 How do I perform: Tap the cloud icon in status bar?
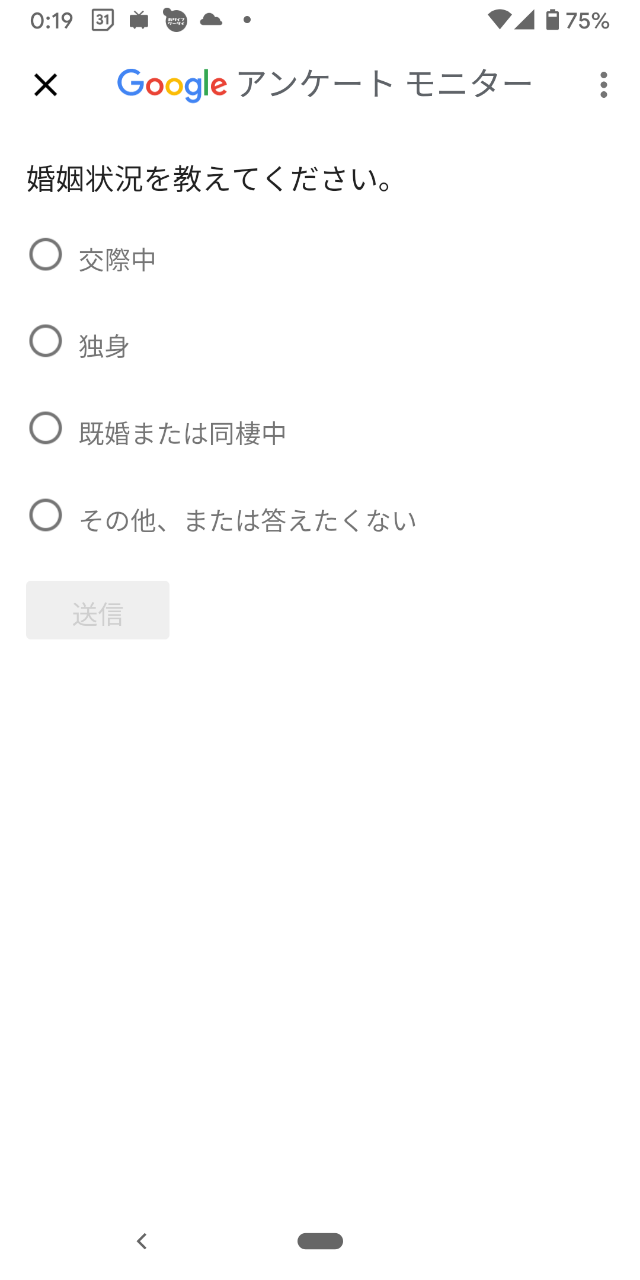(211, 20)
